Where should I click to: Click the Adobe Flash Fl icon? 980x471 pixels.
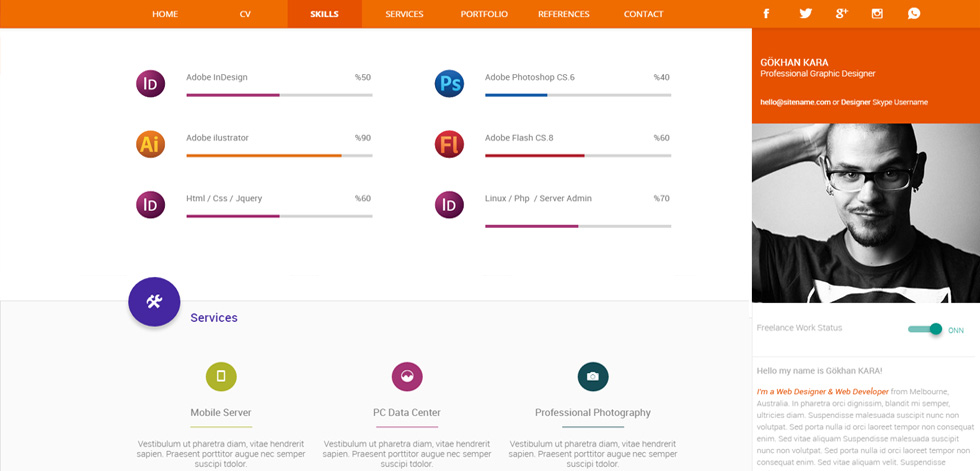pos(449,144)
